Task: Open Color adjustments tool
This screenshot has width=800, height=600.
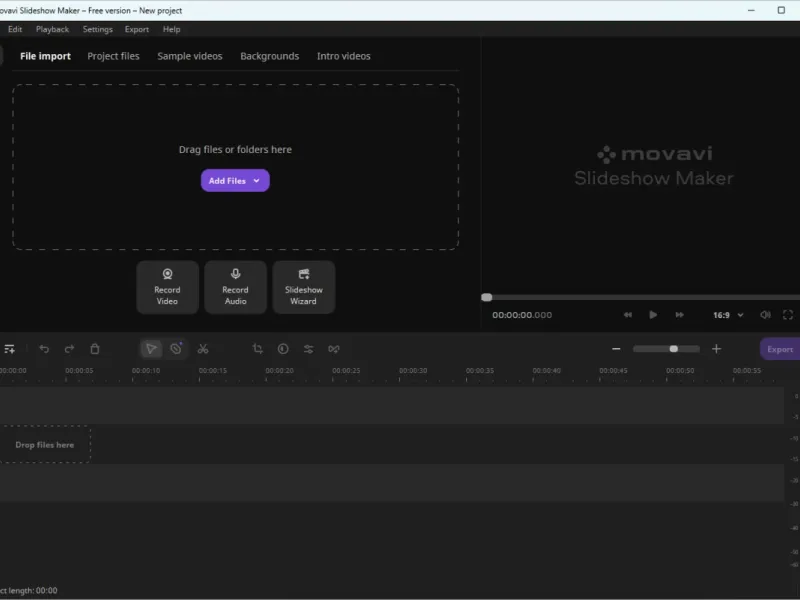Action: point(283,349)
